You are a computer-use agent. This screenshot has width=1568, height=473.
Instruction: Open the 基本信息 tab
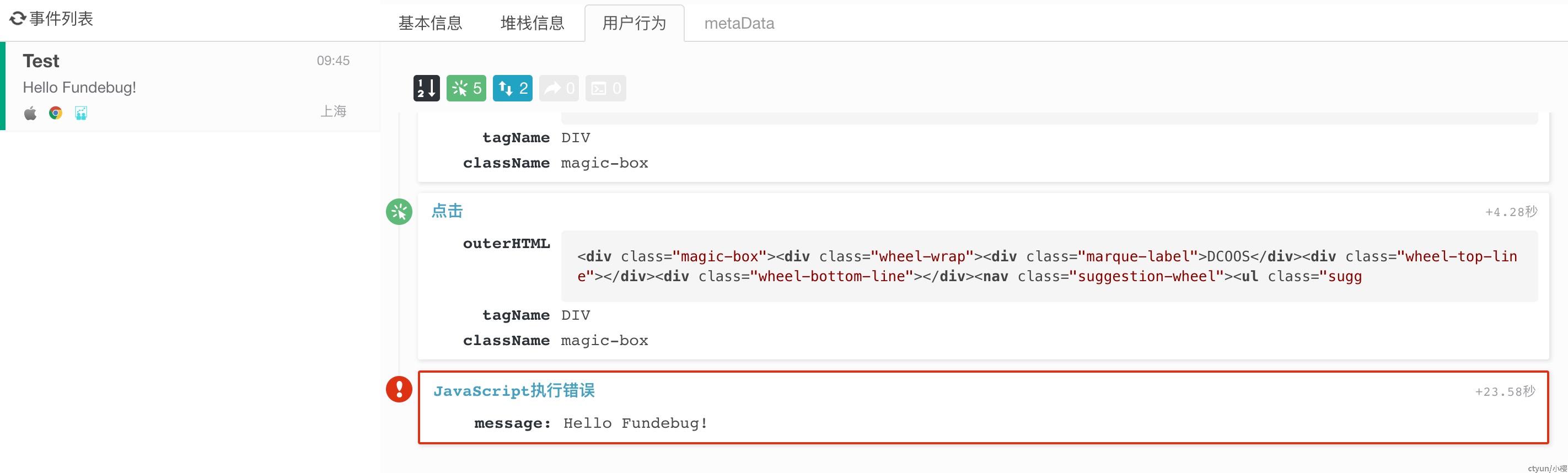(431, 23)
